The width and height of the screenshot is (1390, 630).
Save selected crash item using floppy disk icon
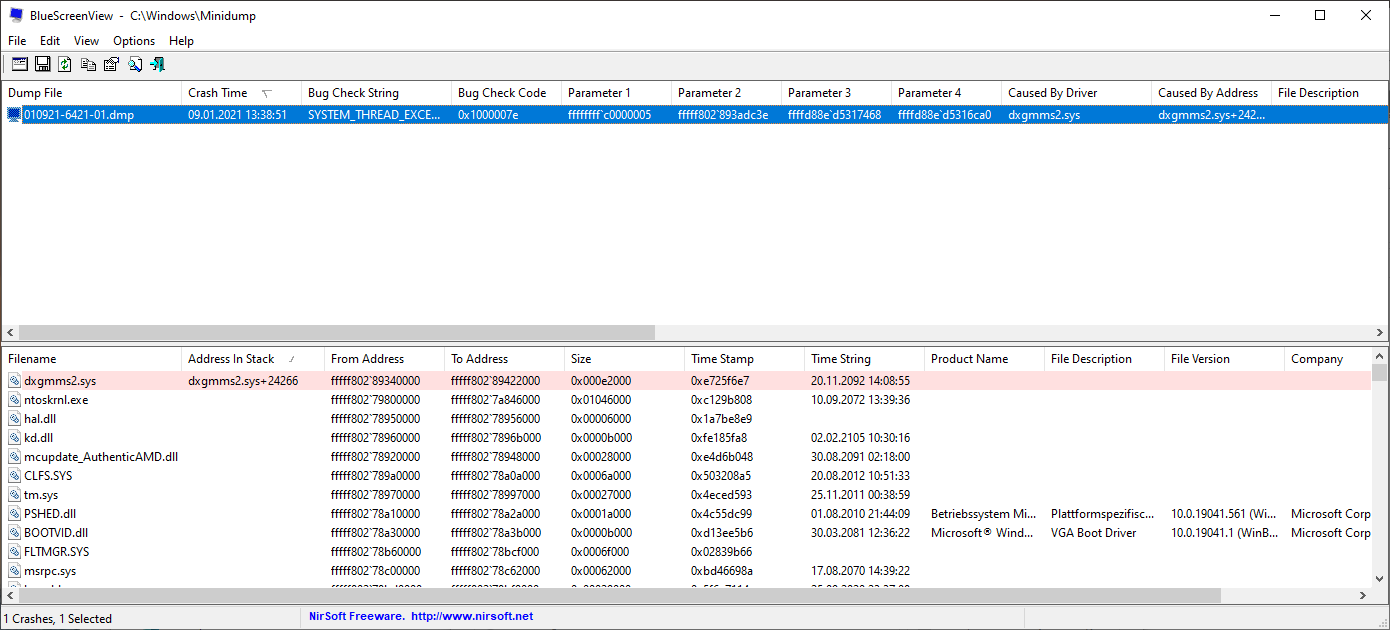pos(41,63)
